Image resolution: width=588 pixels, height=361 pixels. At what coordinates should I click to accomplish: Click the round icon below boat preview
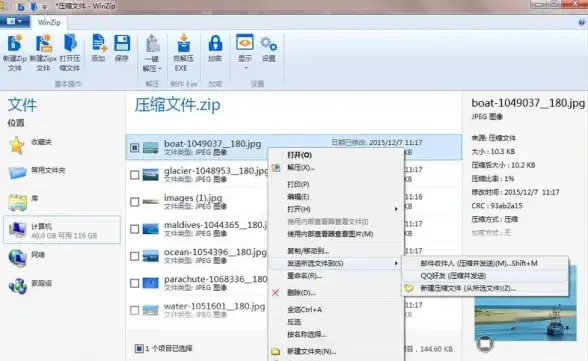485,344
